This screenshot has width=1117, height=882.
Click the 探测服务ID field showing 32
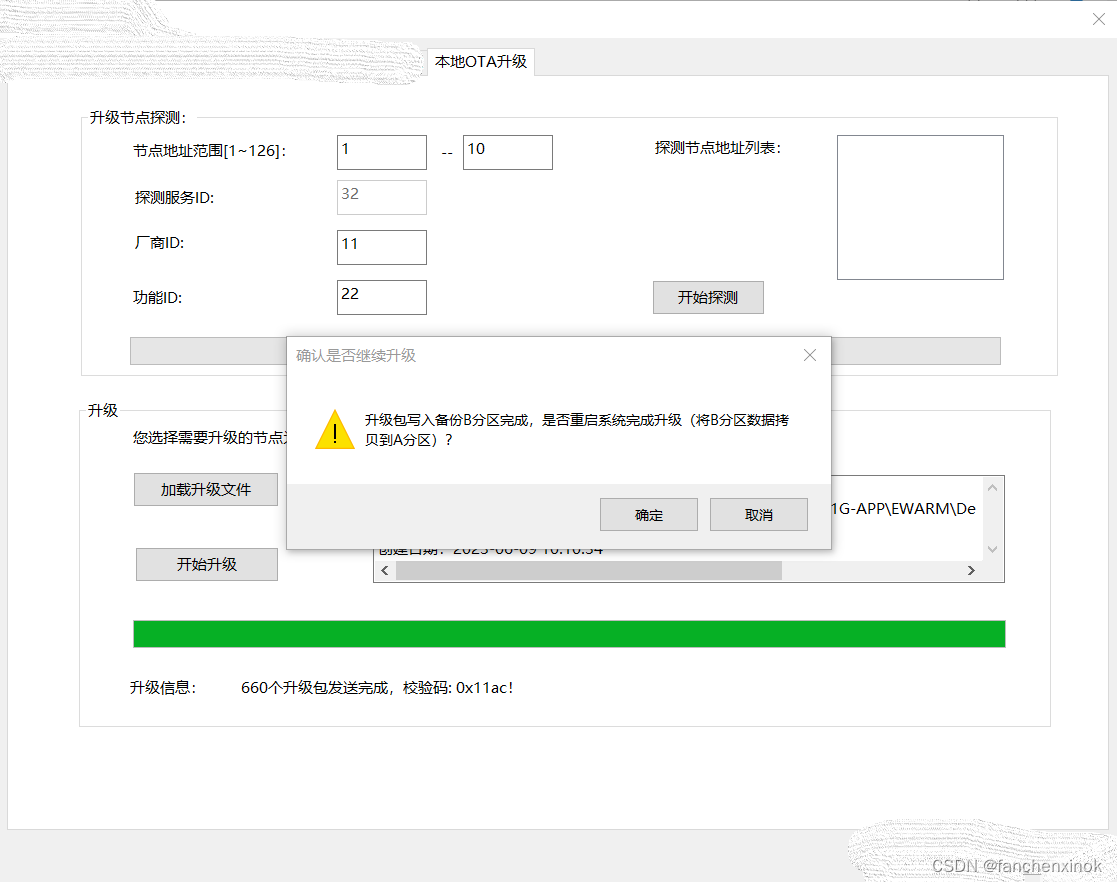[382, 197]
